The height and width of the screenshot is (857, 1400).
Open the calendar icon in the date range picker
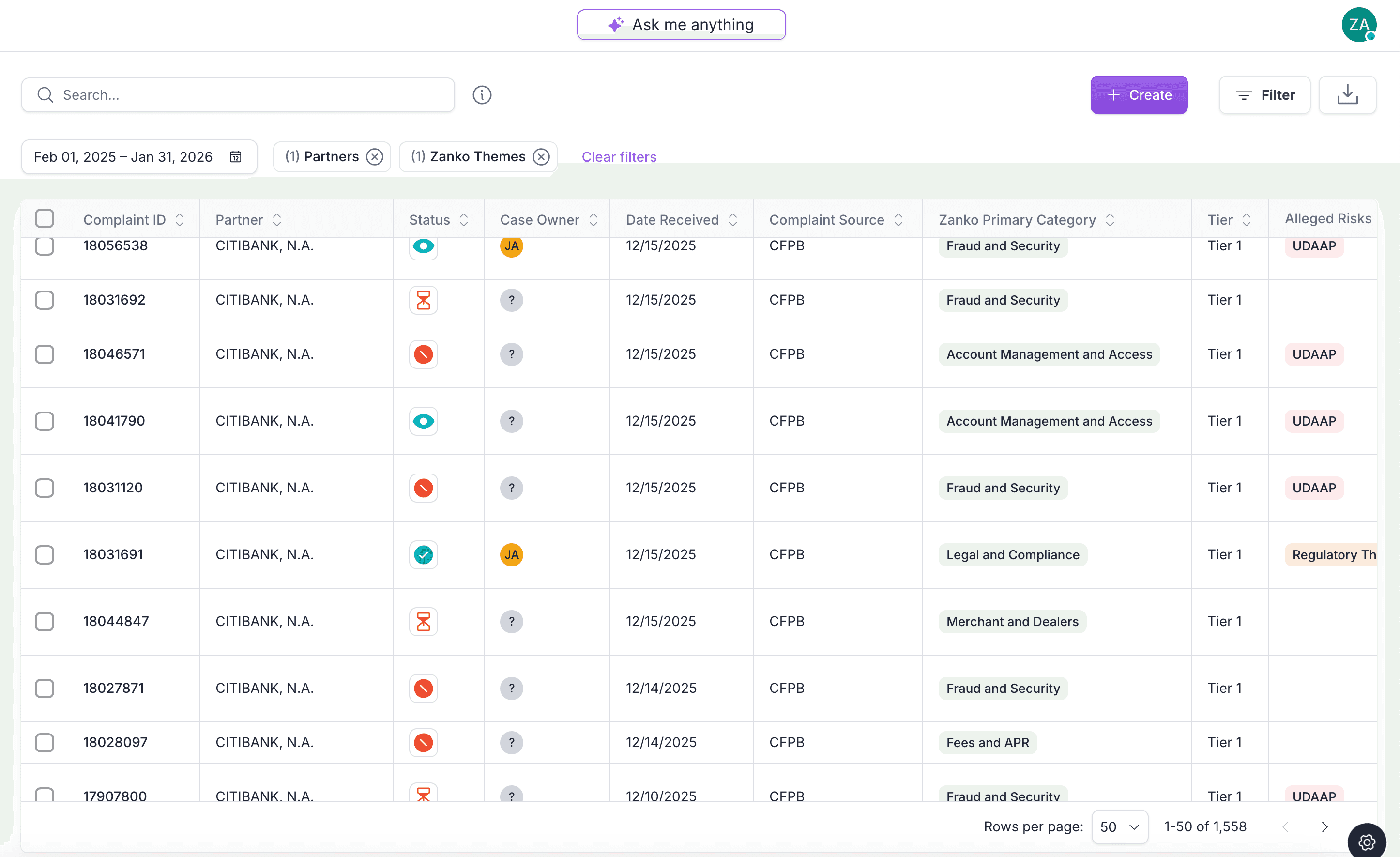point(235,157)
